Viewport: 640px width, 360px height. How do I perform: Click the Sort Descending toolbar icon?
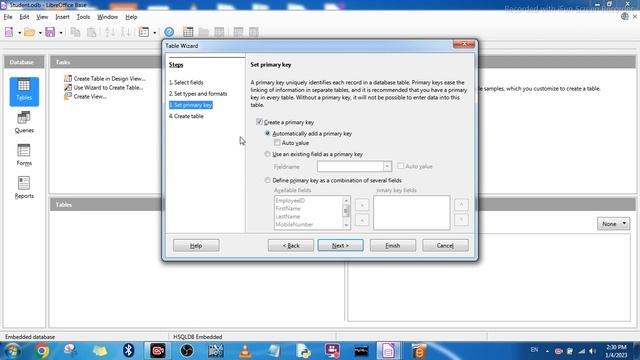click(x=126, y=32)
